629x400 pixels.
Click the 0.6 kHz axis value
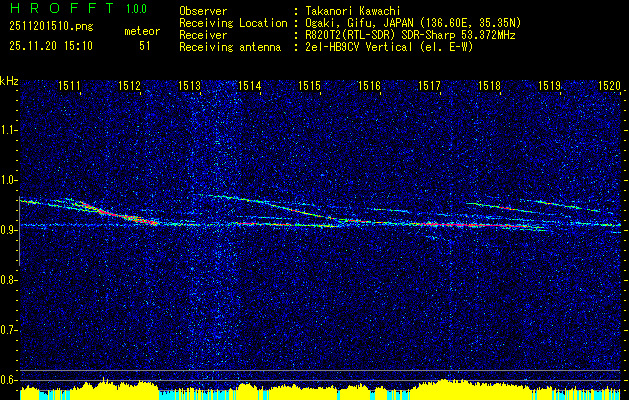pos(9,380)
